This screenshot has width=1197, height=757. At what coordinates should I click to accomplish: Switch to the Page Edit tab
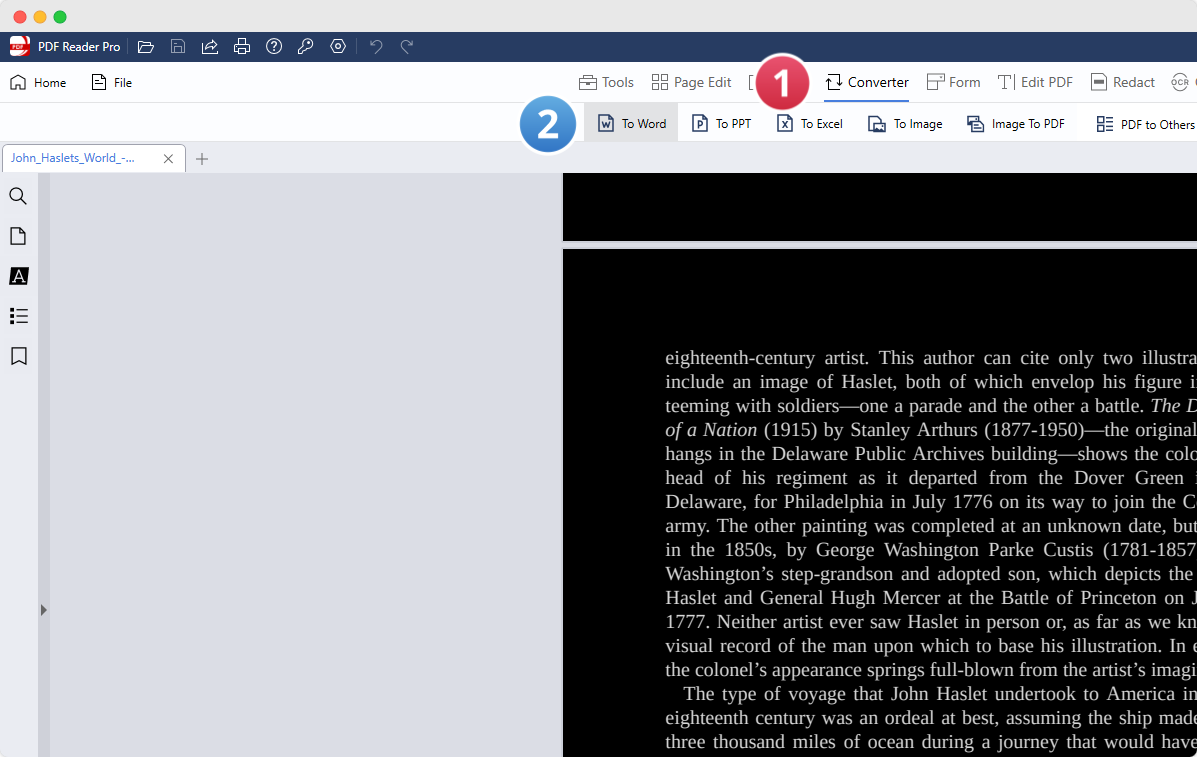coord(692,82)
